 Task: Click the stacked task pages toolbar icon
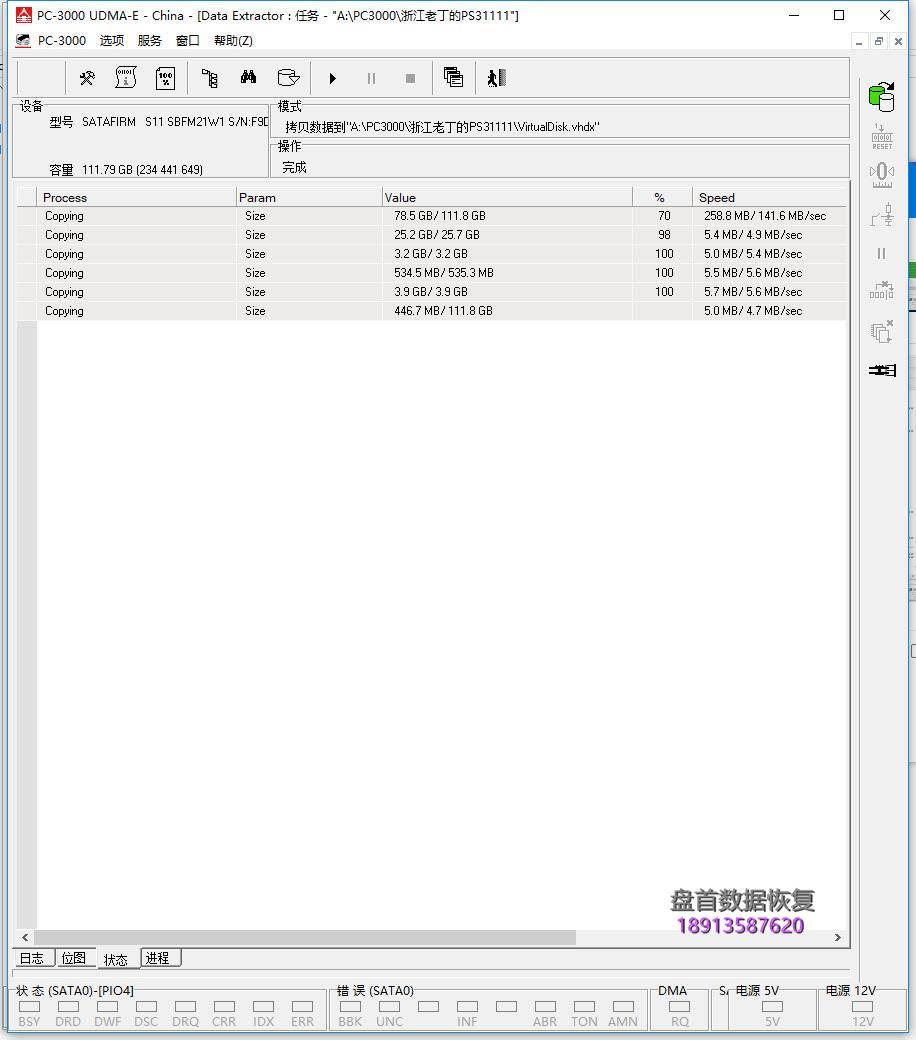453,78
